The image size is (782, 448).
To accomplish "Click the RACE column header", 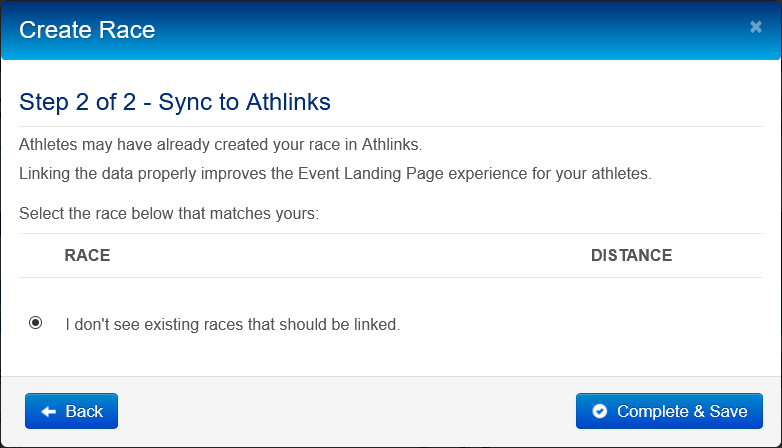I will click(x=87, y=255).
